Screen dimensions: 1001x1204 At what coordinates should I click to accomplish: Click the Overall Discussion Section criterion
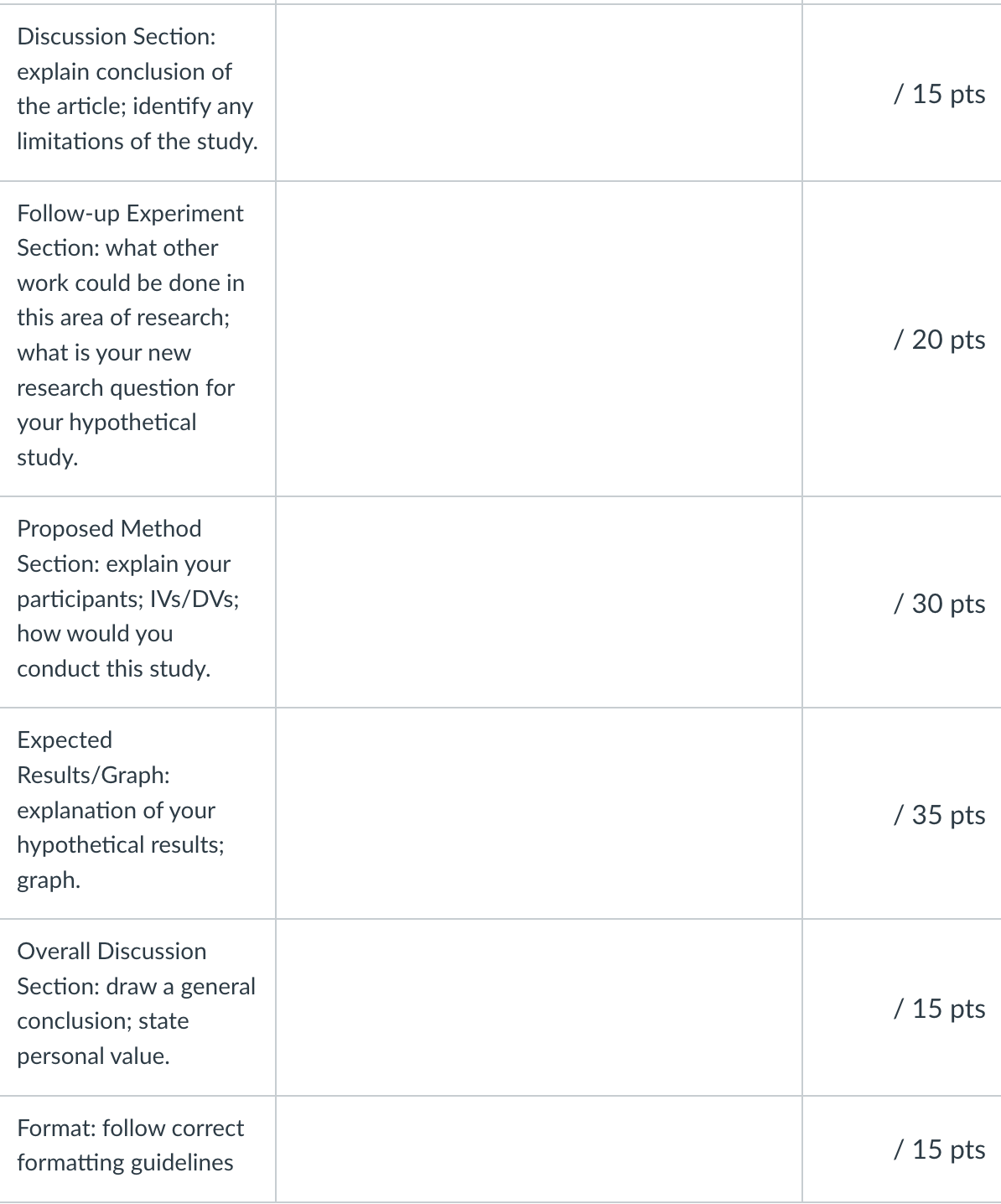[x=136, y=1004]
